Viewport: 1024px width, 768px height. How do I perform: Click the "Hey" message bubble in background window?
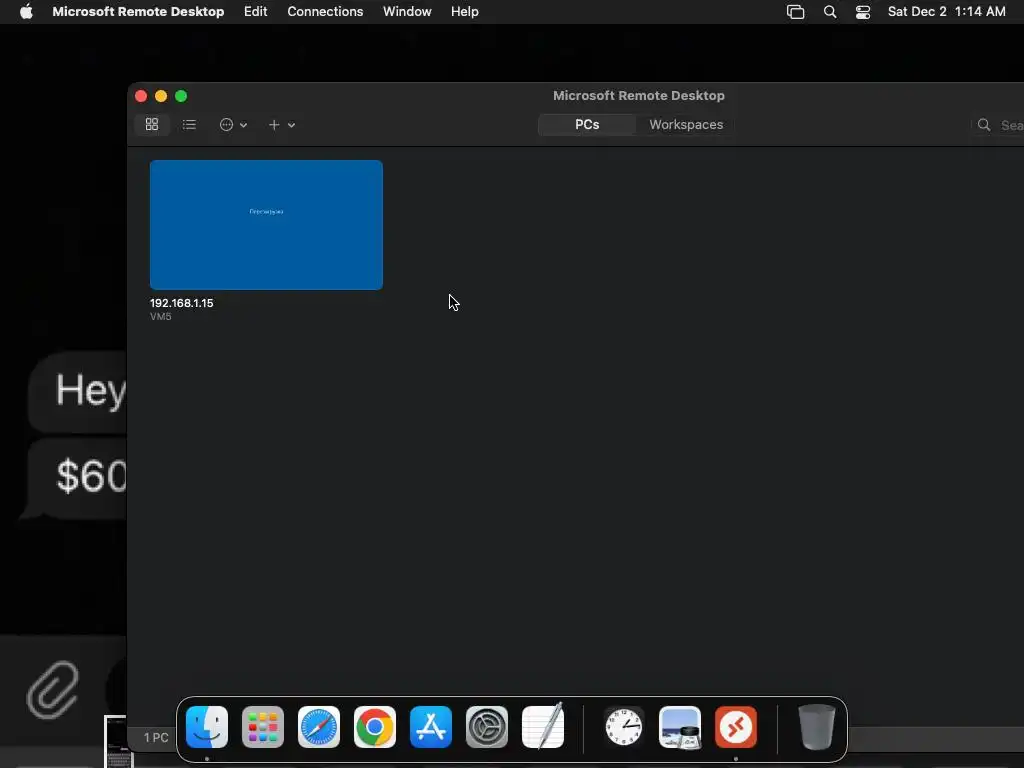point(78,391)
